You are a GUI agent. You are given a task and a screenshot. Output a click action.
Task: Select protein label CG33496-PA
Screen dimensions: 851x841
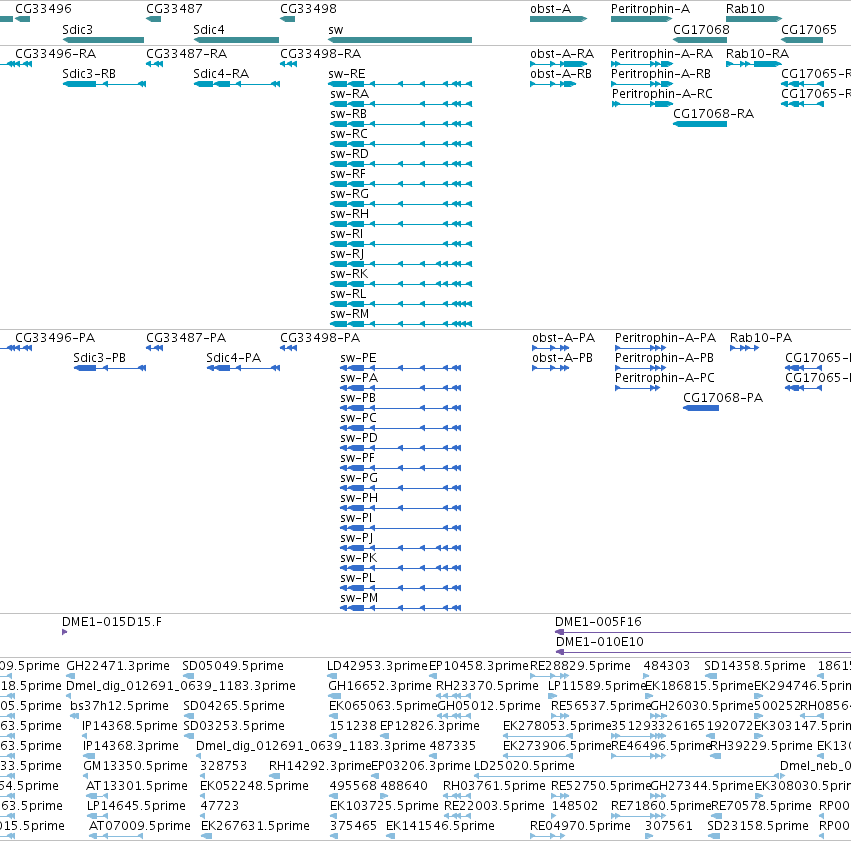click(x=55, y=338)
